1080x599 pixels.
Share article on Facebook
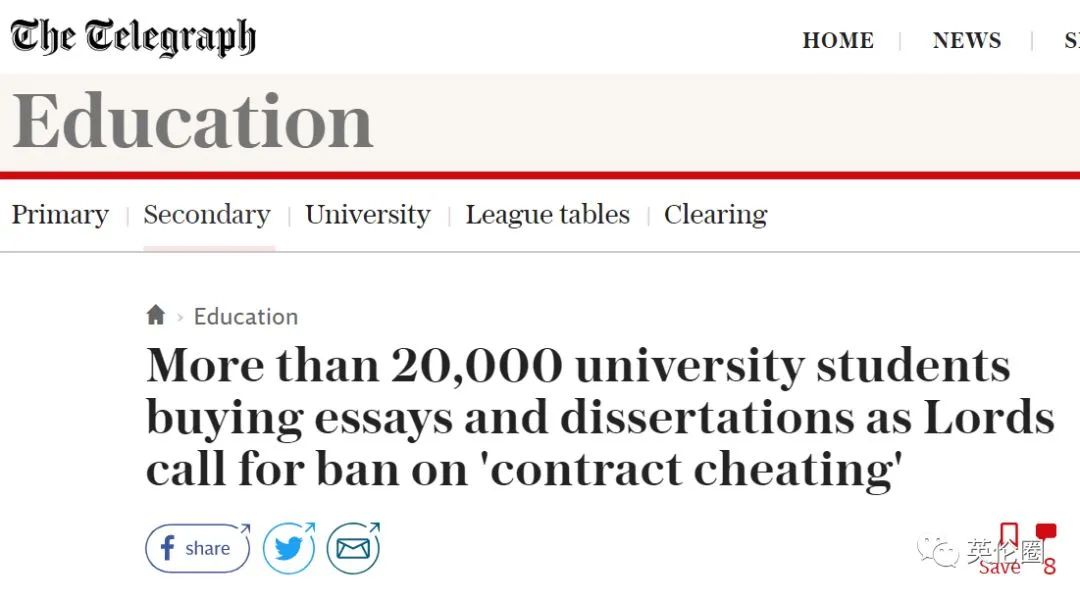click(x=198, y=548)
